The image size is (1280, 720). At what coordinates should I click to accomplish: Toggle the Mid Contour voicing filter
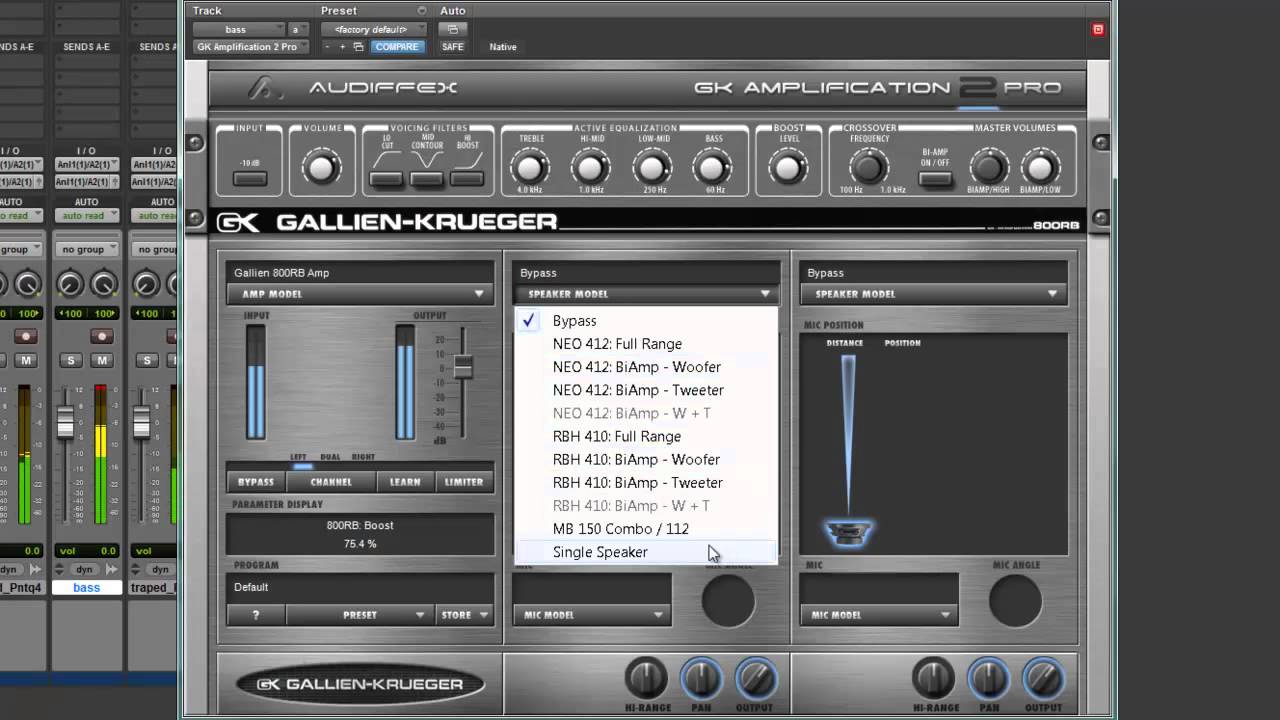pos(427,179)
